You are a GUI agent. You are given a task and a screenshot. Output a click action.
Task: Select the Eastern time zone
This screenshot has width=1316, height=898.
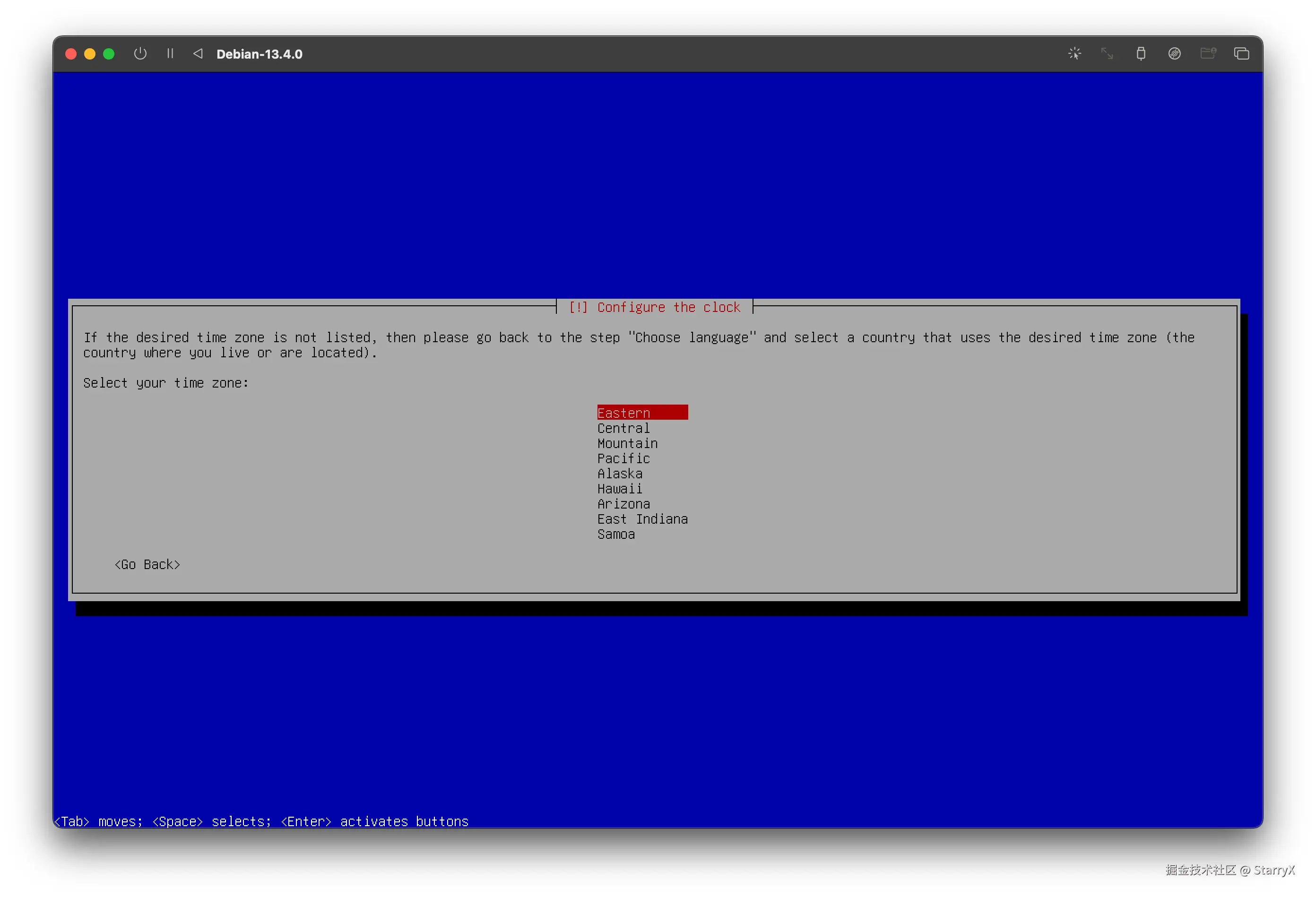point(623,413)
